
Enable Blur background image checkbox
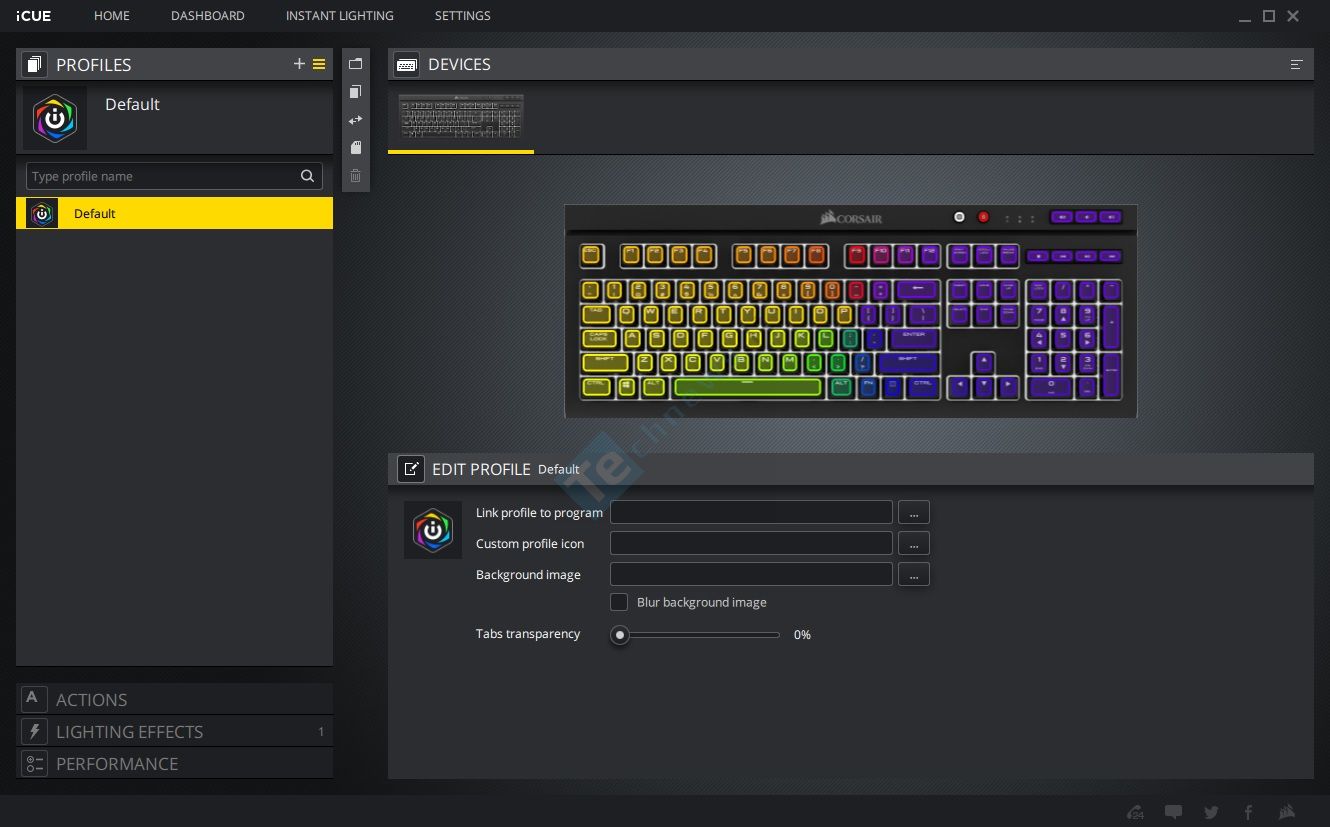pos(619,602)
